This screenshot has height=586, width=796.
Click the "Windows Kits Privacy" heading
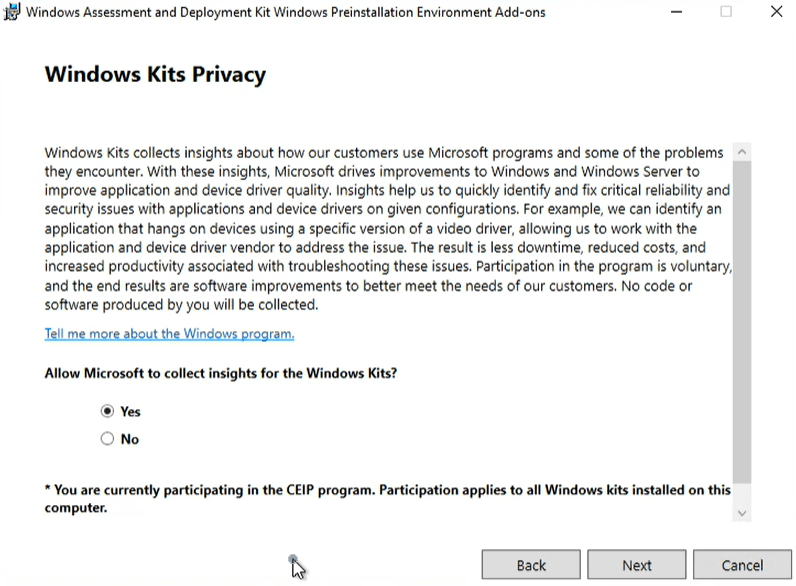pyautogui.click(x=155, y=75)
